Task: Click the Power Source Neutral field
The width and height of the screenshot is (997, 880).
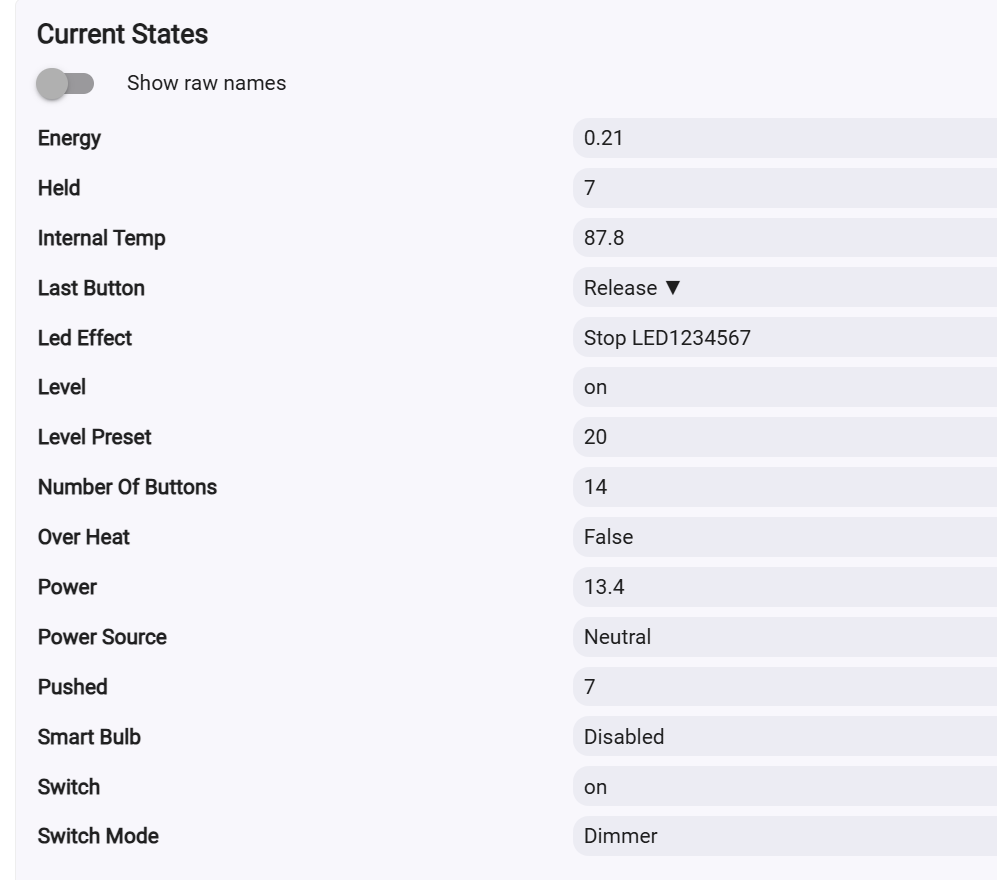Action: pos(785,637)
